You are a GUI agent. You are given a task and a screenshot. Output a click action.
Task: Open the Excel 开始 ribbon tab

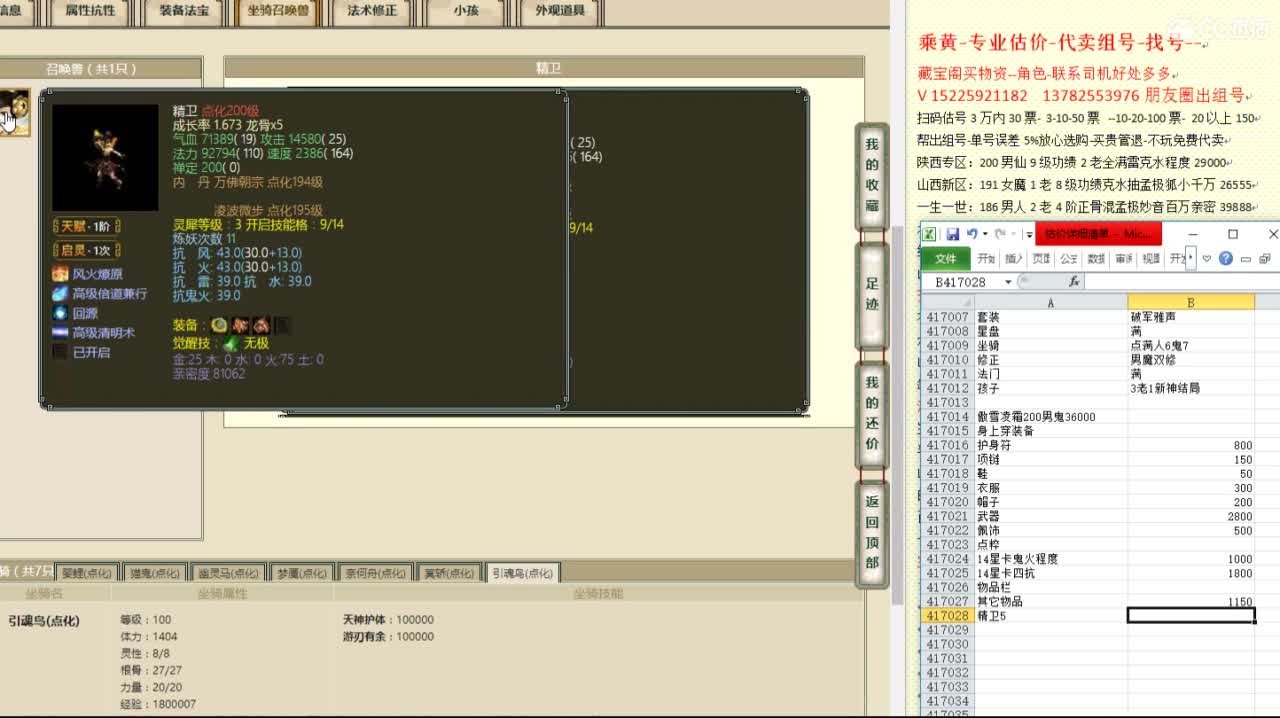[x=986, y=259]
